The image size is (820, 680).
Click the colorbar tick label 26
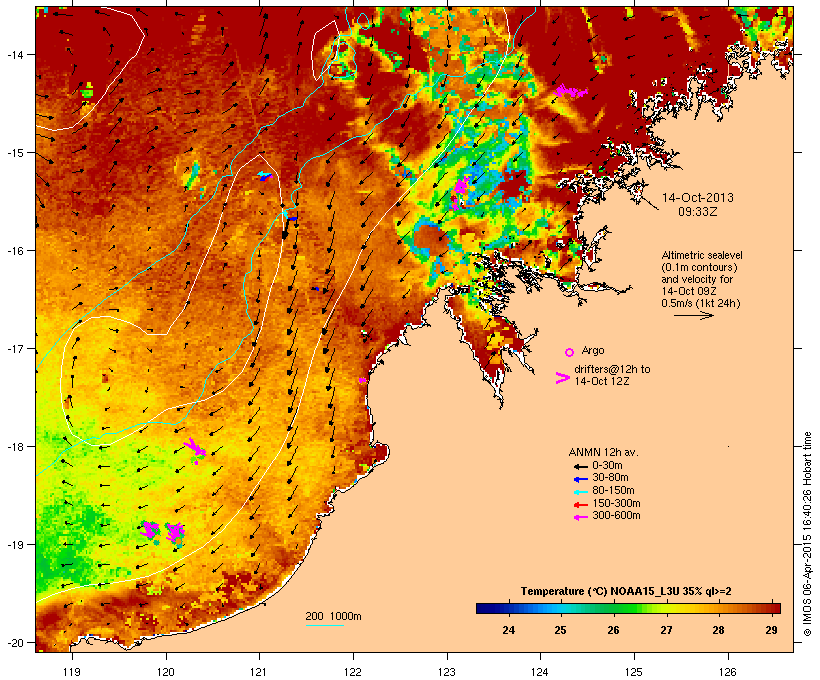613,630
